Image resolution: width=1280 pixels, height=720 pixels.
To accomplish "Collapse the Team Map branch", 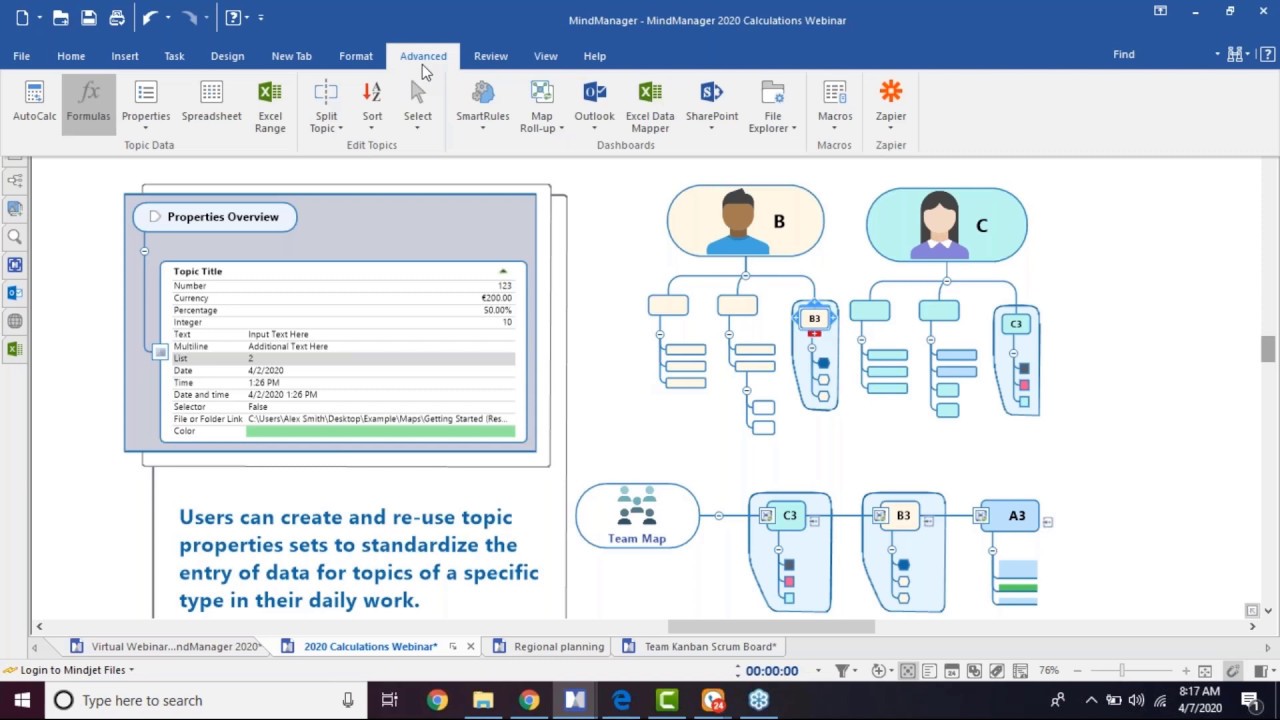I will [x=719, y=515].
